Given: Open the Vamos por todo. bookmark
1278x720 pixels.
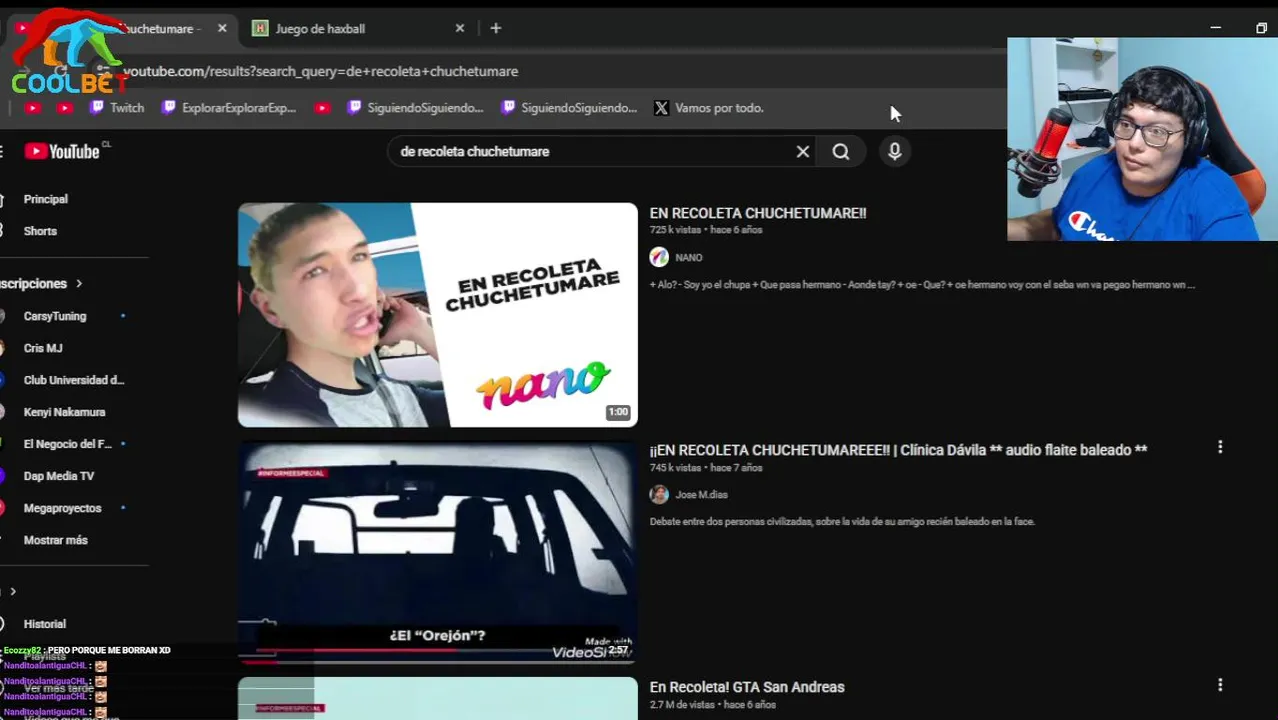Looking at the screenshot, I should coord(709,108).
